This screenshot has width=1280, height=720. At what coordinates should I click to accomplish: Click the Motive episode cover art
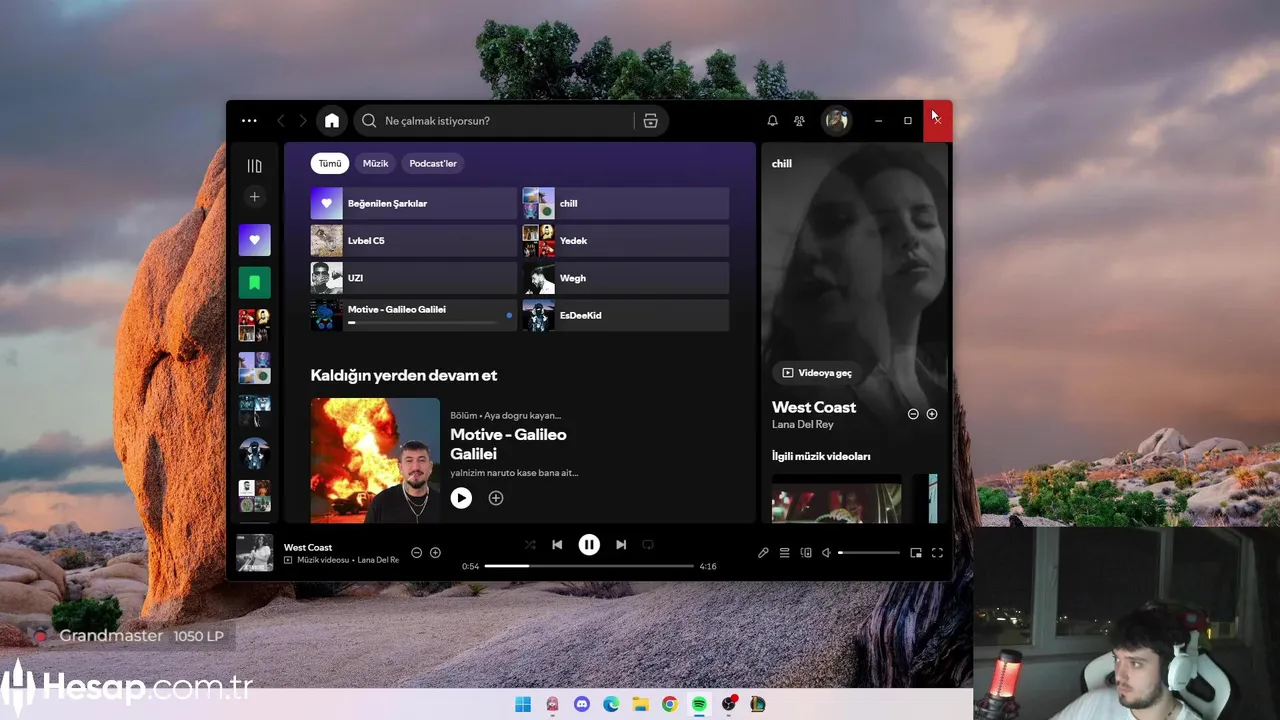(375, 460)
